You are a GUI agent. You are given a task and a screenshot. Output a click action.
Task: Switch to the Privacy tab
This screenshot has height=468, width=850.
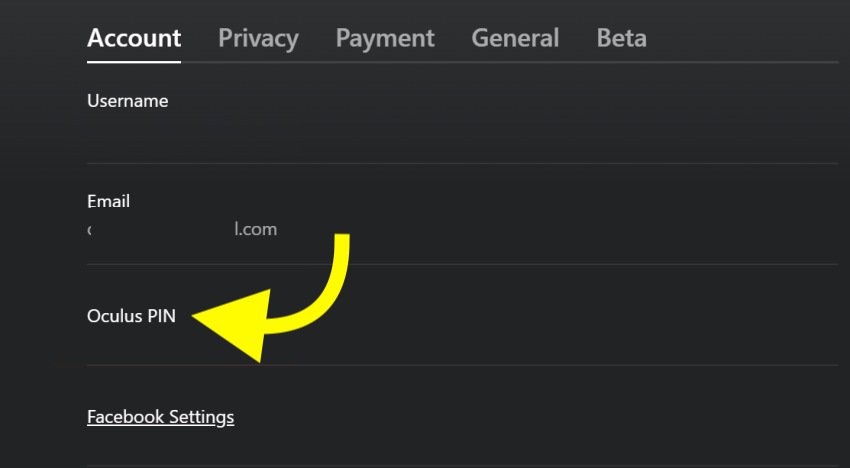click(258, 38)
